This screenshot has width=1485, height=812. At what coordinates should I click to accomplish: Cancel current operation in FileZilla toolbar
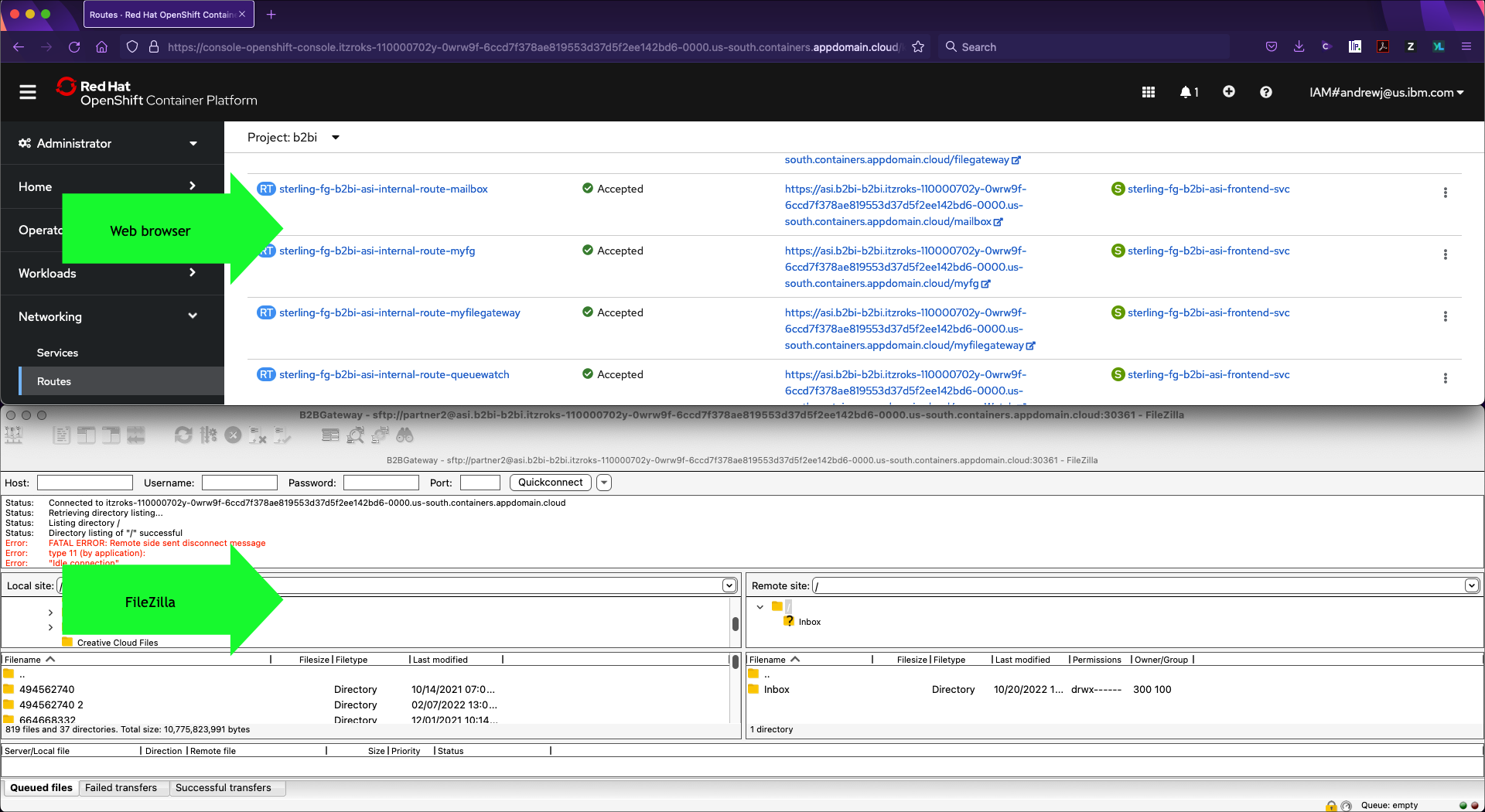coord(233,435)
